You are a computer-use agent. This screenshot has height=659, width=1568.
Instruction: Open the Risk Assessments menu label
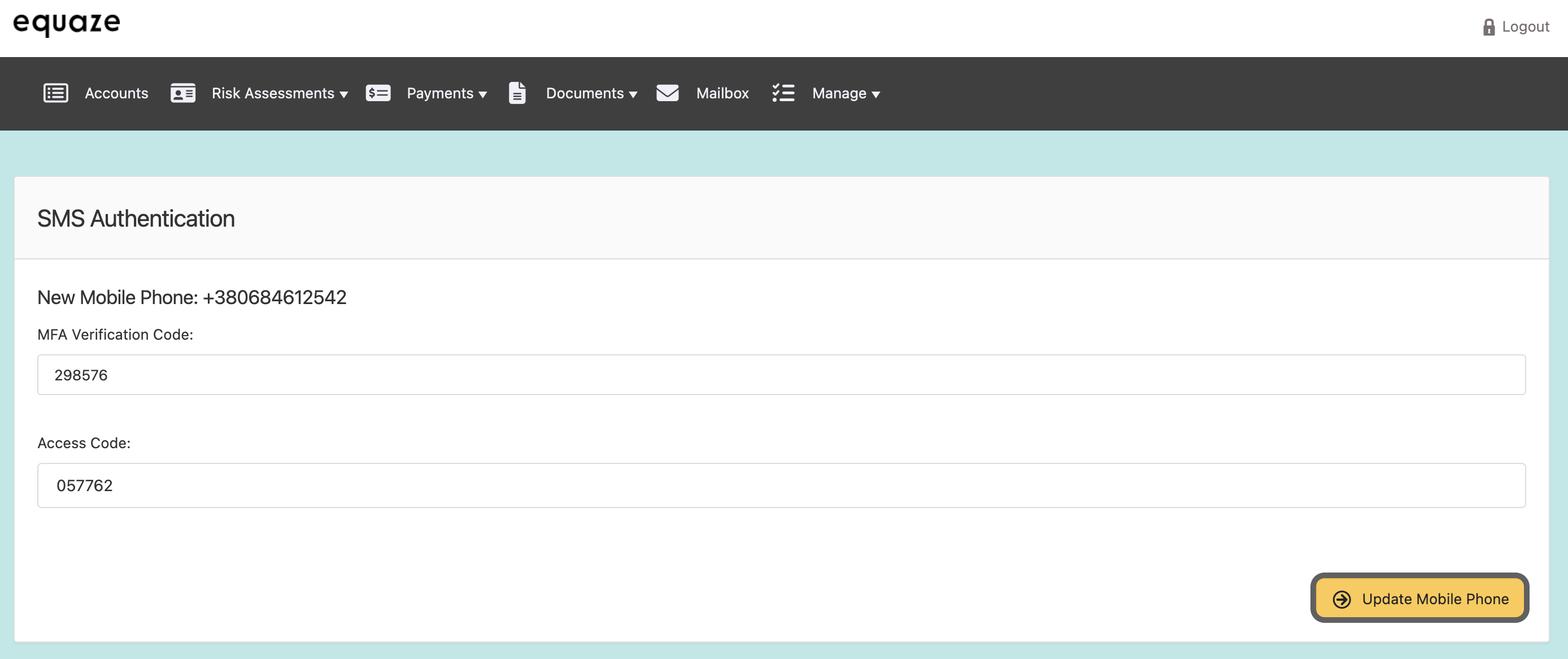point(273,93)
